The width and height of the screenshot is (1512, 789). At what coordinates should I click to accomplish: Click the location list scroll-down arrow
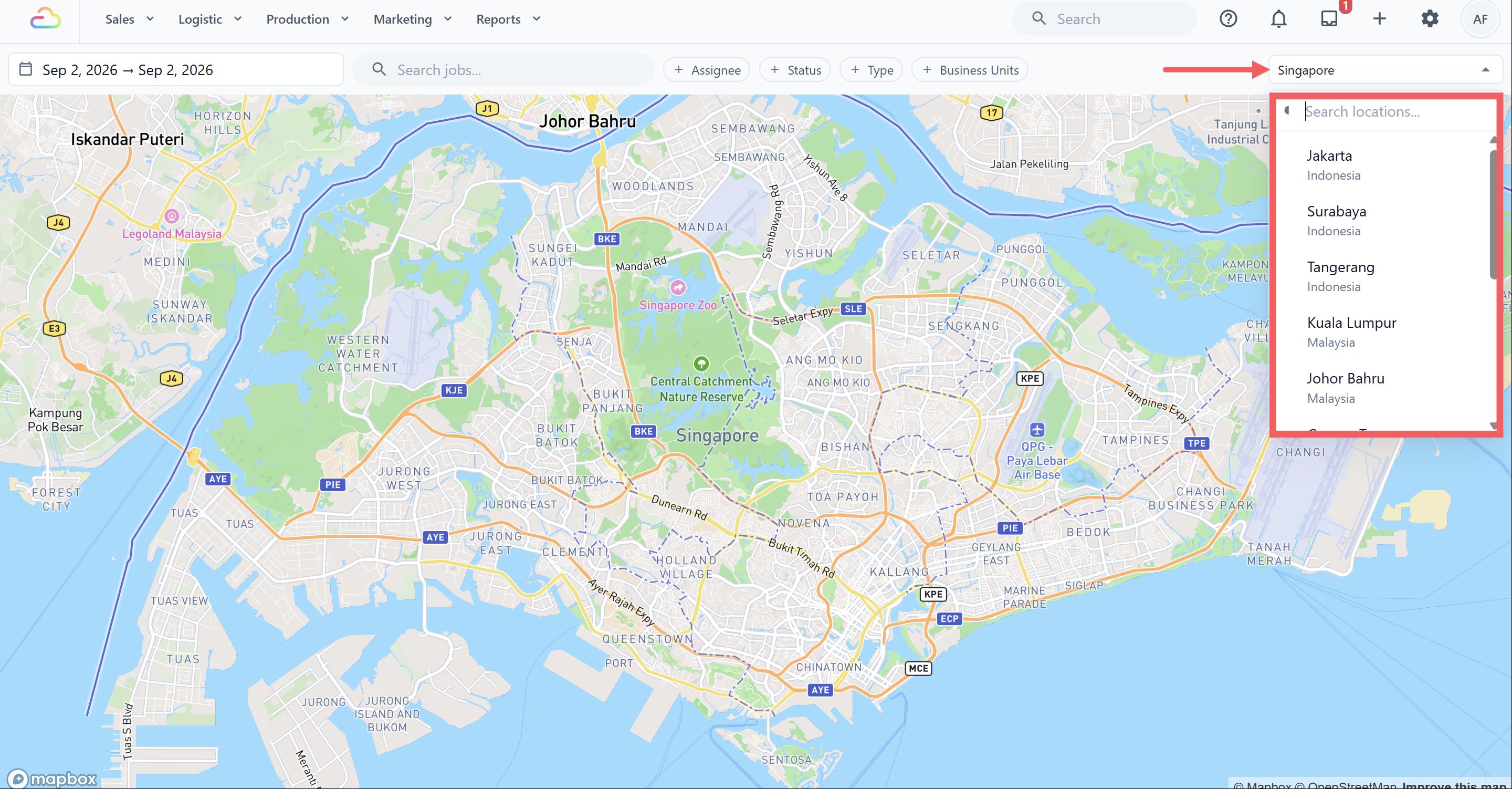coord(1494,425)
